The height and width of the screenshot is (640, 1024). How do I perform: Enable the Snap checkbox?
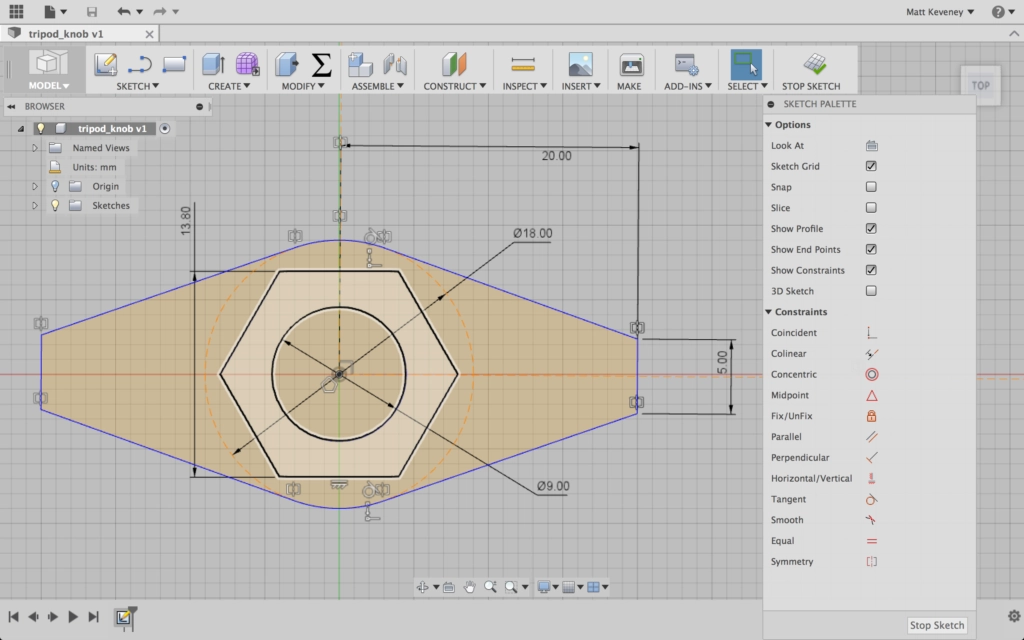tap(871, 187)
